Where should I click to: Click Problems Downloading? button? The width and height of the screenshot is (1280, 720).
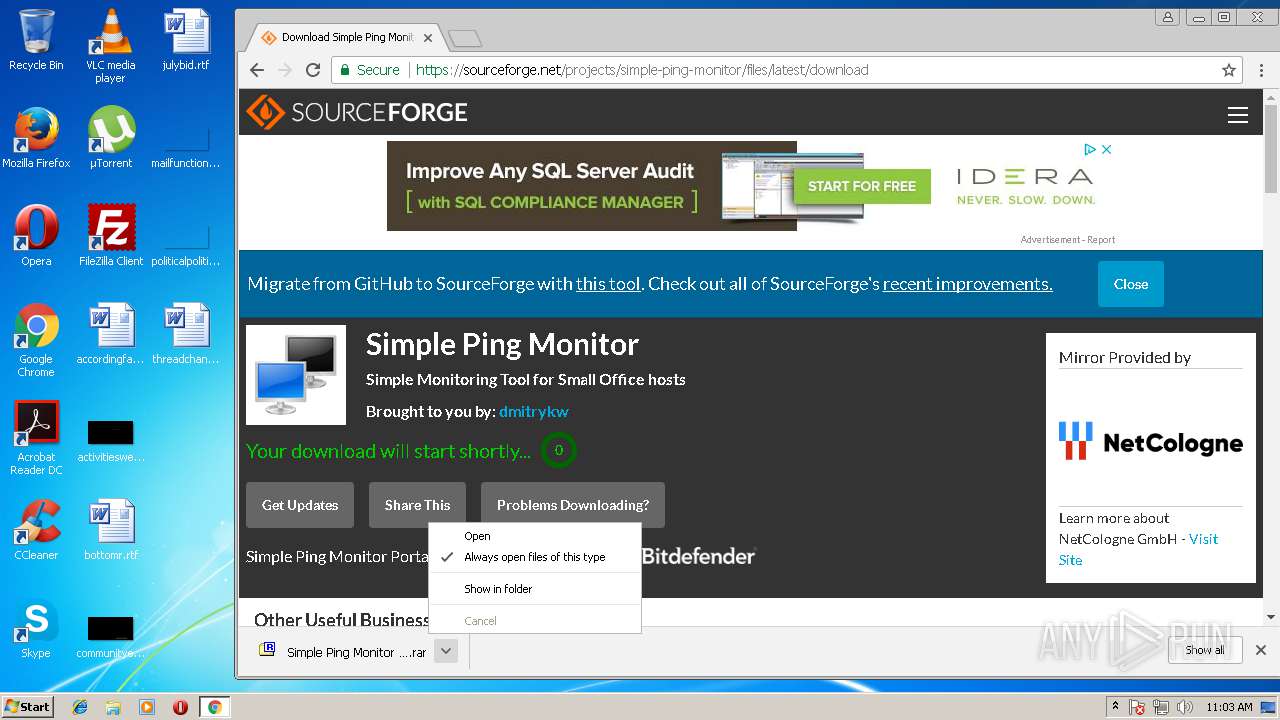click(573, 505)
